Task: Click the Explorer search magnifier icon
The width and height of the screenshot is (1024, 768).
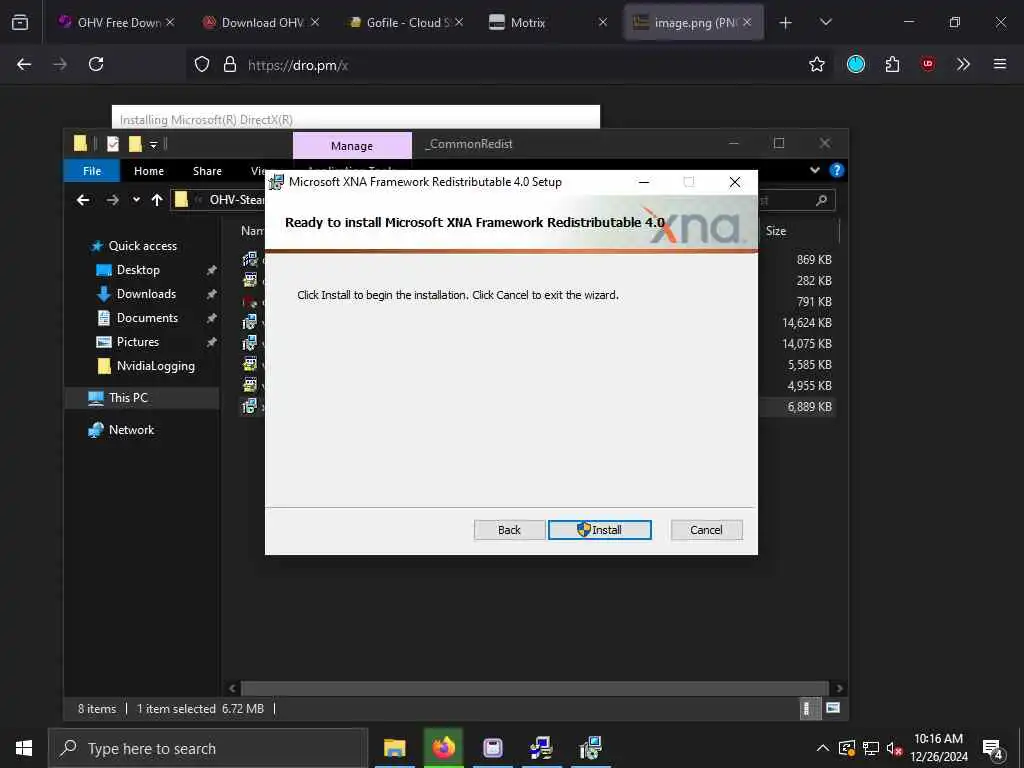Action: [x=822, y=200]
